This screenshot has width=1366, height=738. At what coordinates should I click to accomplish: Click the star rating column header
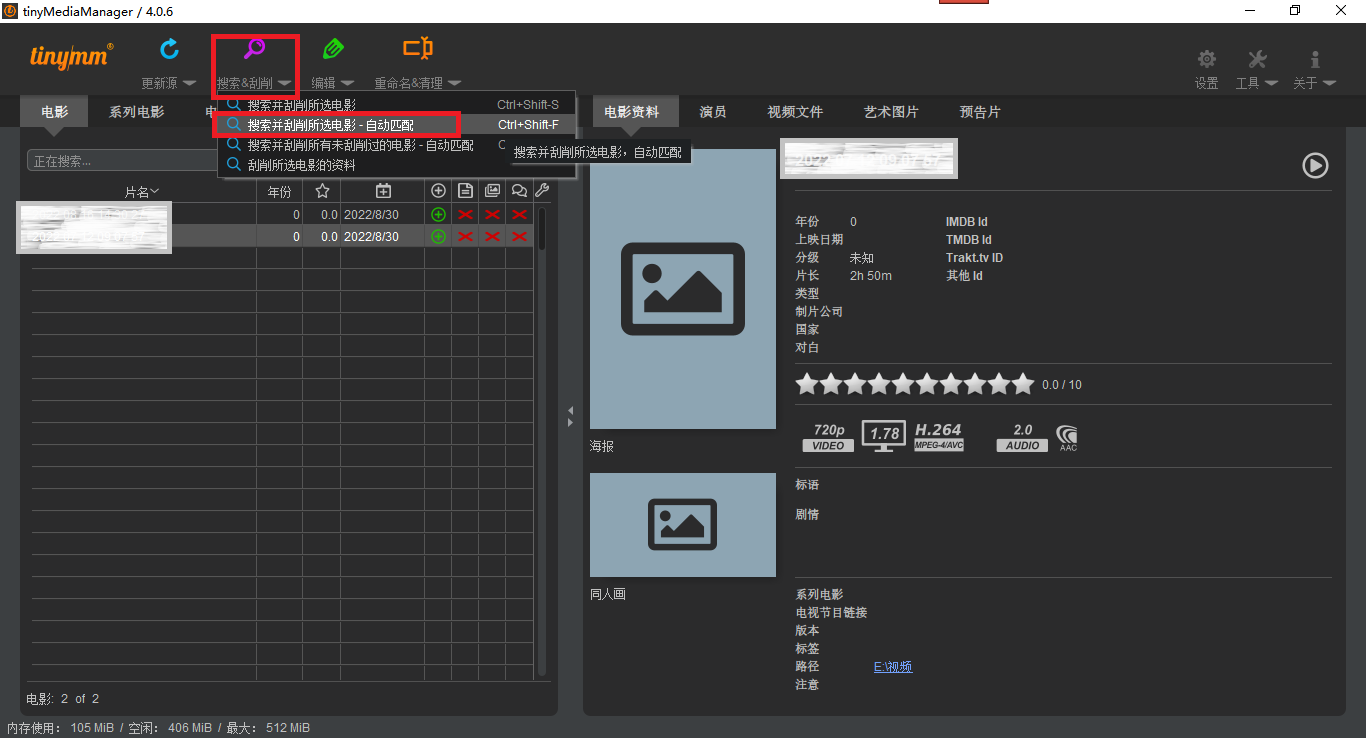tap(322, 190)
